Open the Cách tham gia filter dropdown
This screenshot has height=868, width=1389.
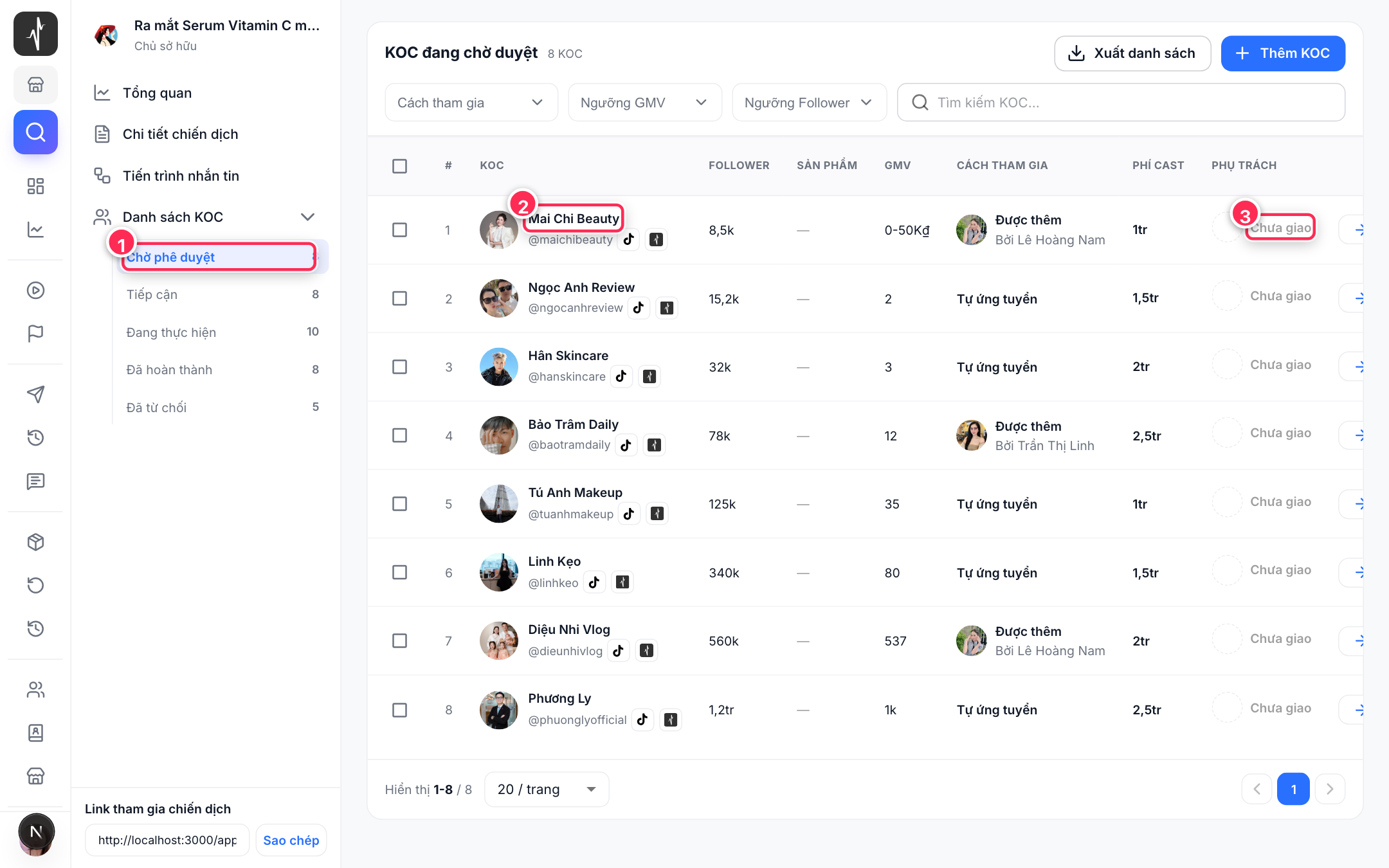coord(471,103)
